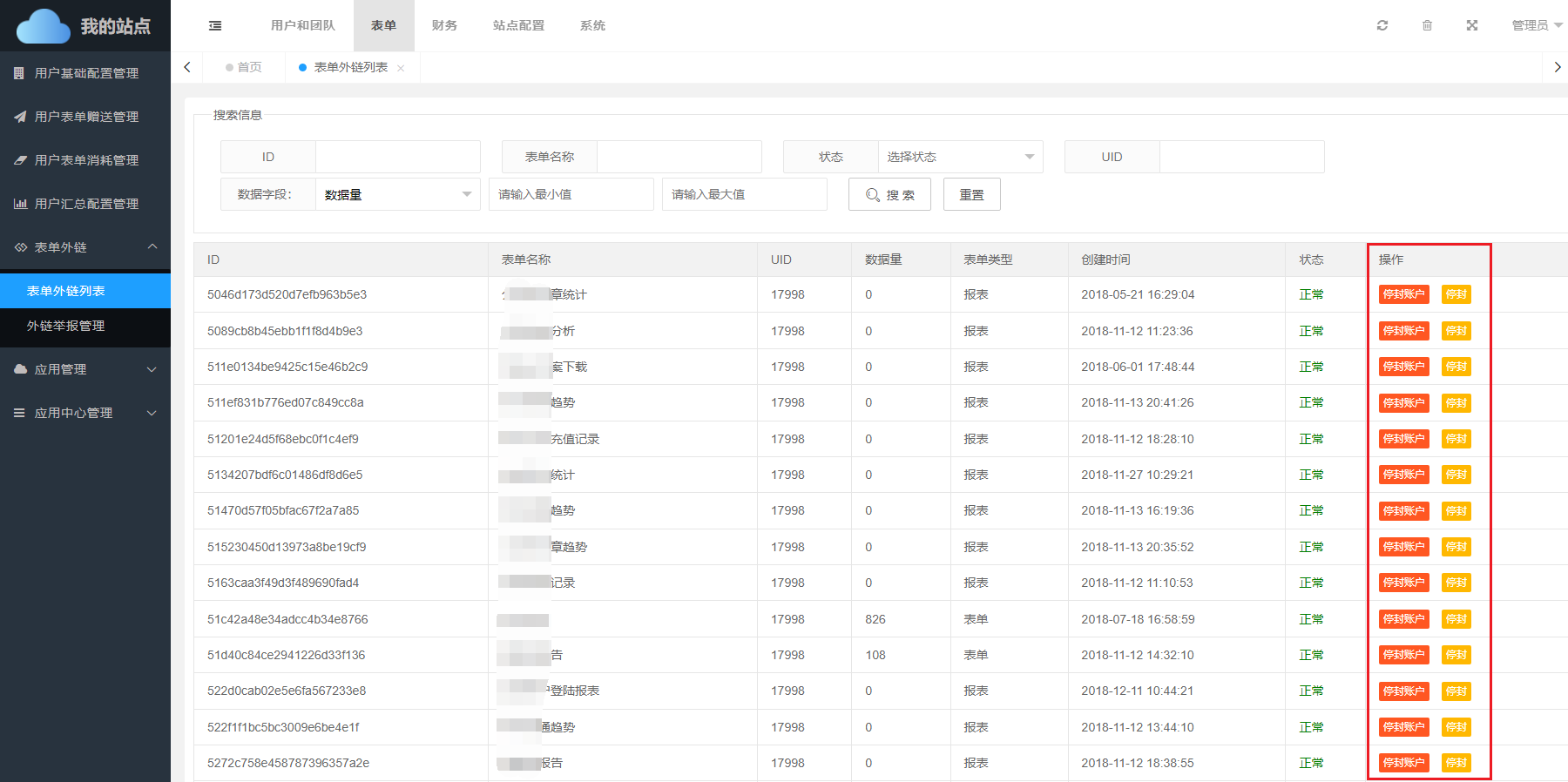The height and width of the screenshot is (782, 1568).
Task: Focus the 表单名称 input field
Action: [x=679, y=157]
